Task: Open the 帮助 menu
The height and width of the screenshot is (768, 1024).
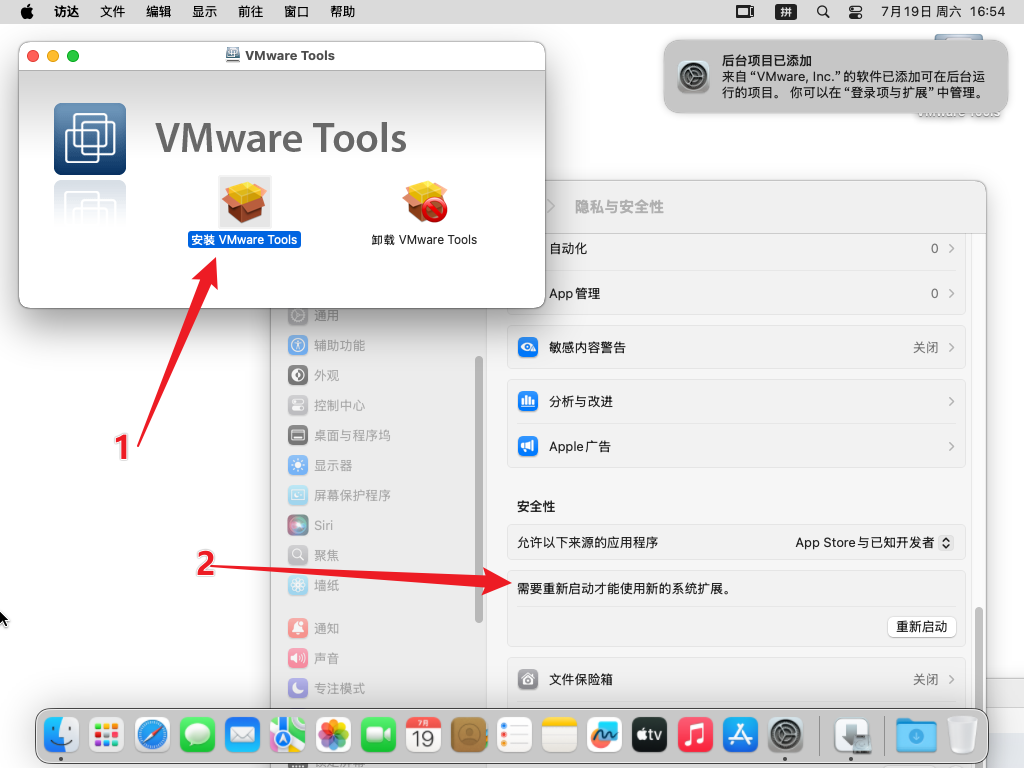Action: 343,12
